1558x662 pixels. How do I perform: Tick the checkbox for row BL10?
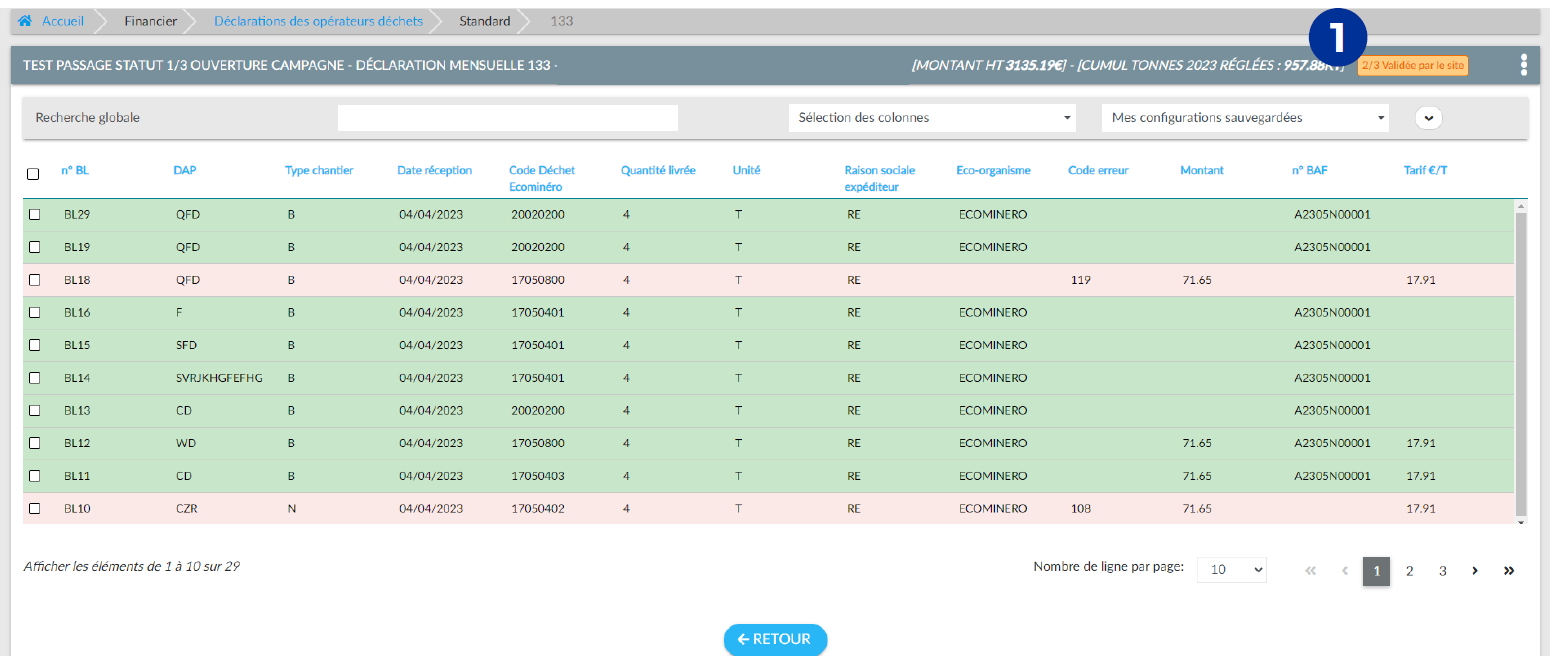pos(35,508)
